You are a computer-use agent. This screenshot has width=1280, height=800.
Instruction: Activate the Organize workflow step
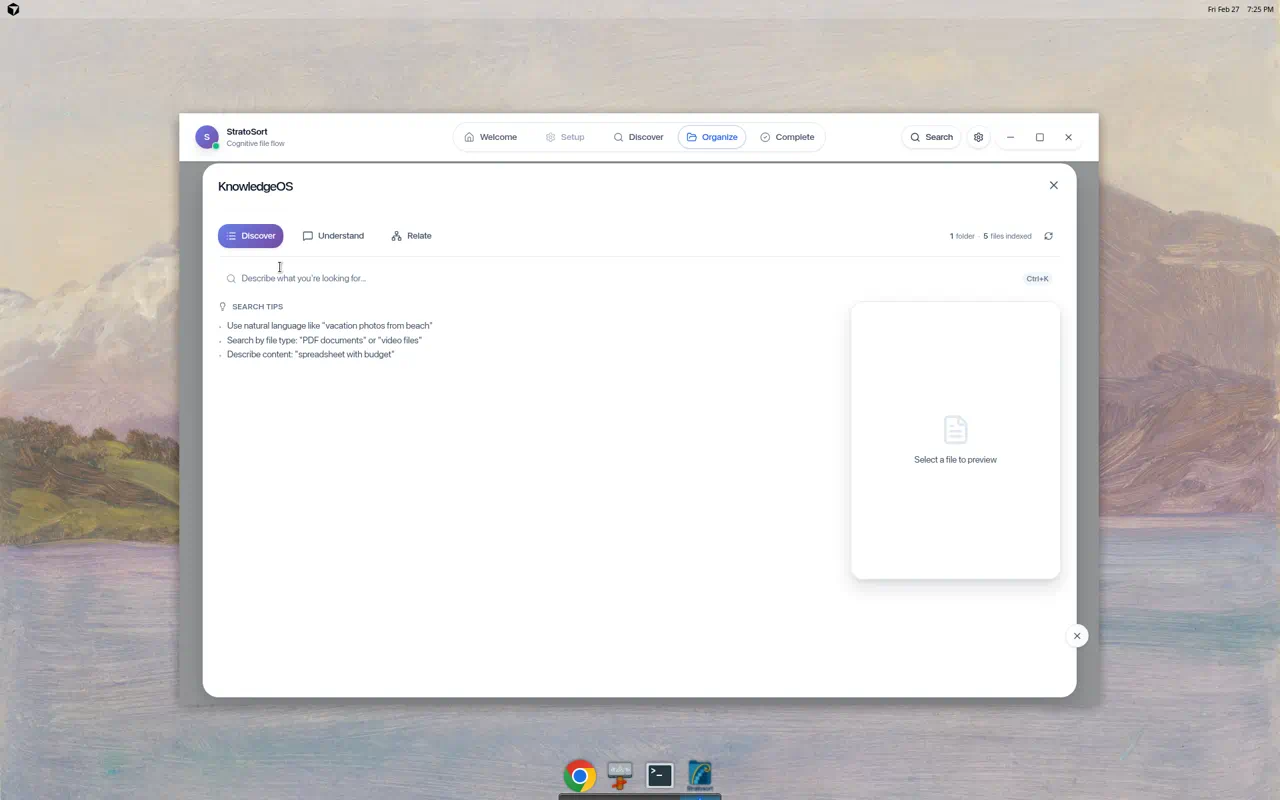[x=711, y=136]
